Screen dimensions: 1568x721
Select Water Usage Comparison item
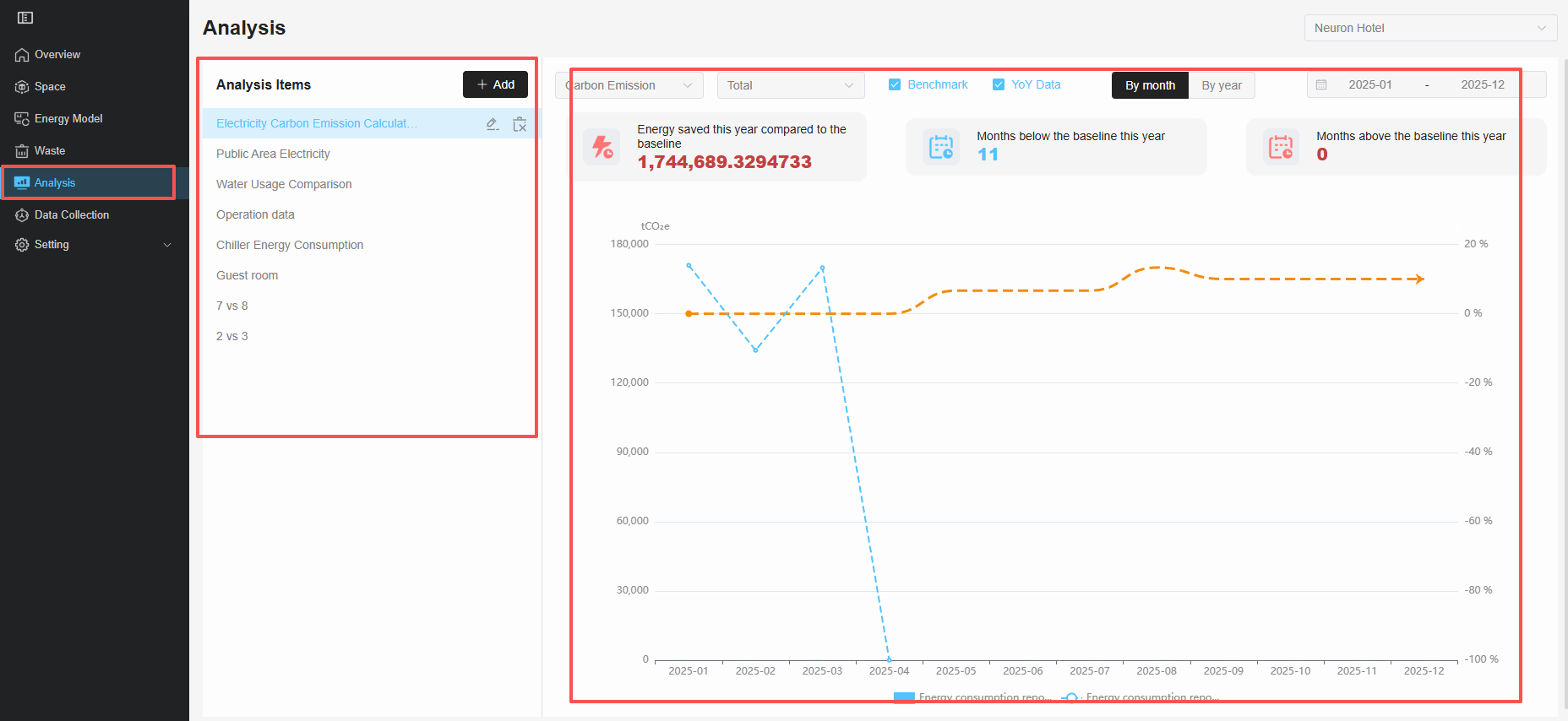pos(284,184)
